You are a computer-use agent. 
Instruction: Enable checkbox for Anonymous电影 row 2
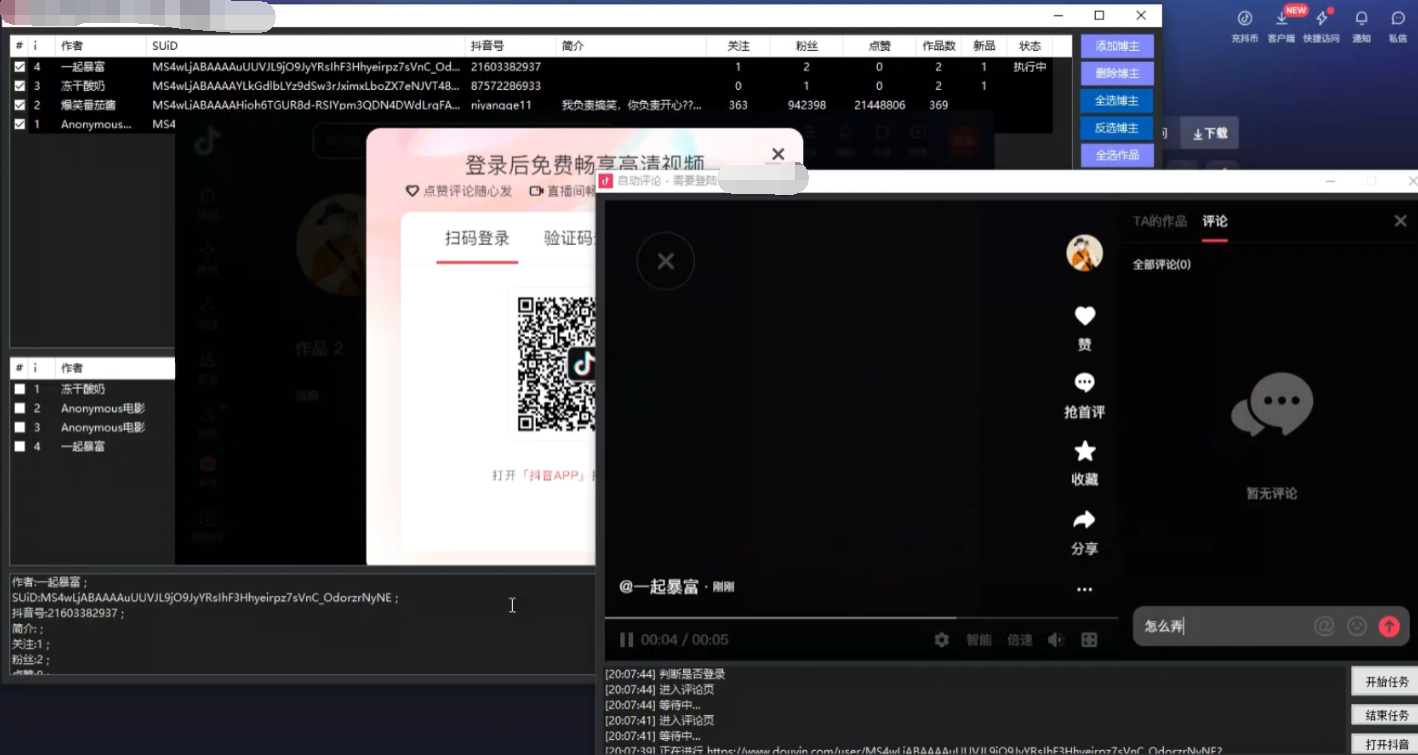point(22,408)
